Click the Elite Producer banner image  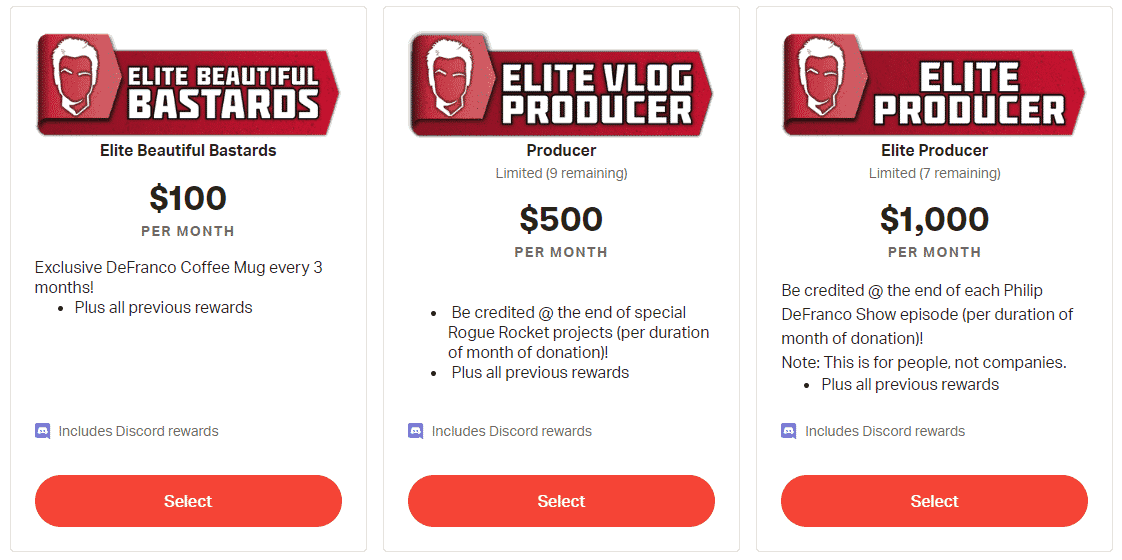(x=934, y=85)
